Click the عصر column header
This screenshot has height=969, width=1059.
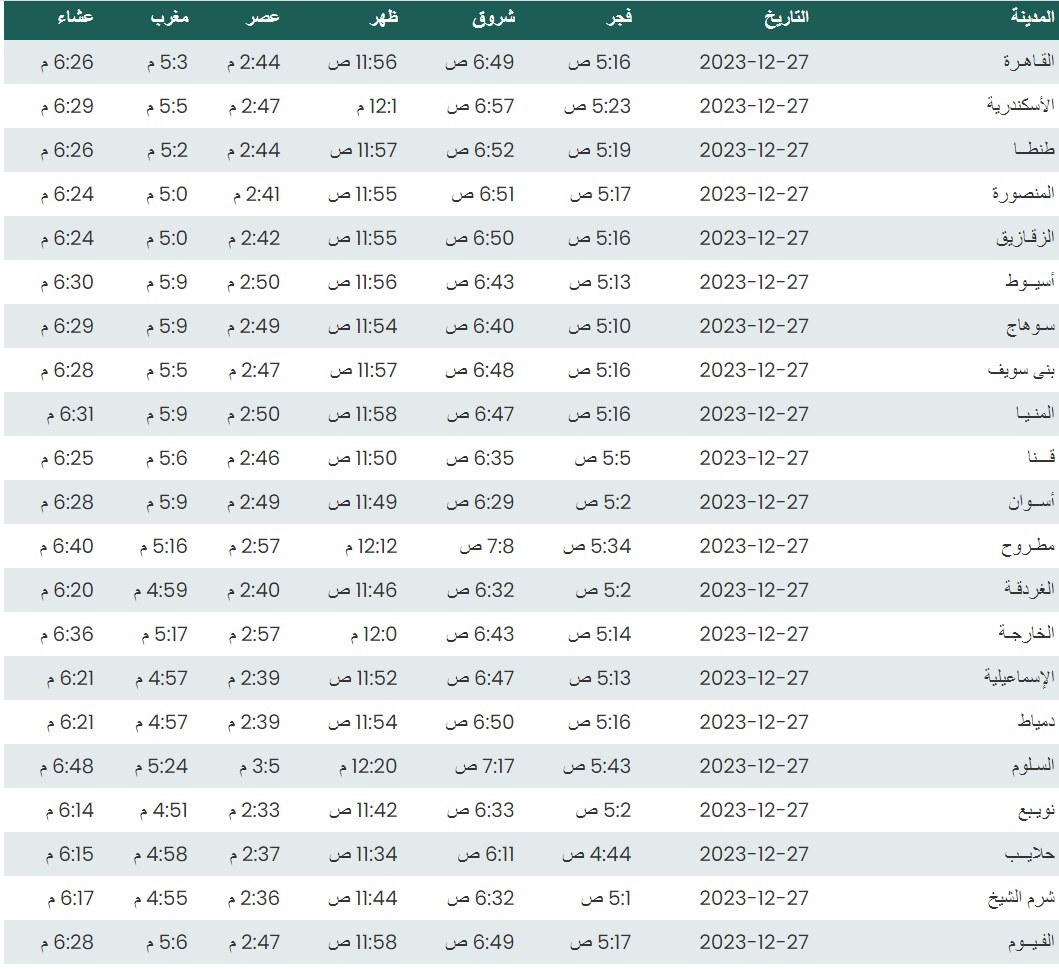click(x=265, y=17)
